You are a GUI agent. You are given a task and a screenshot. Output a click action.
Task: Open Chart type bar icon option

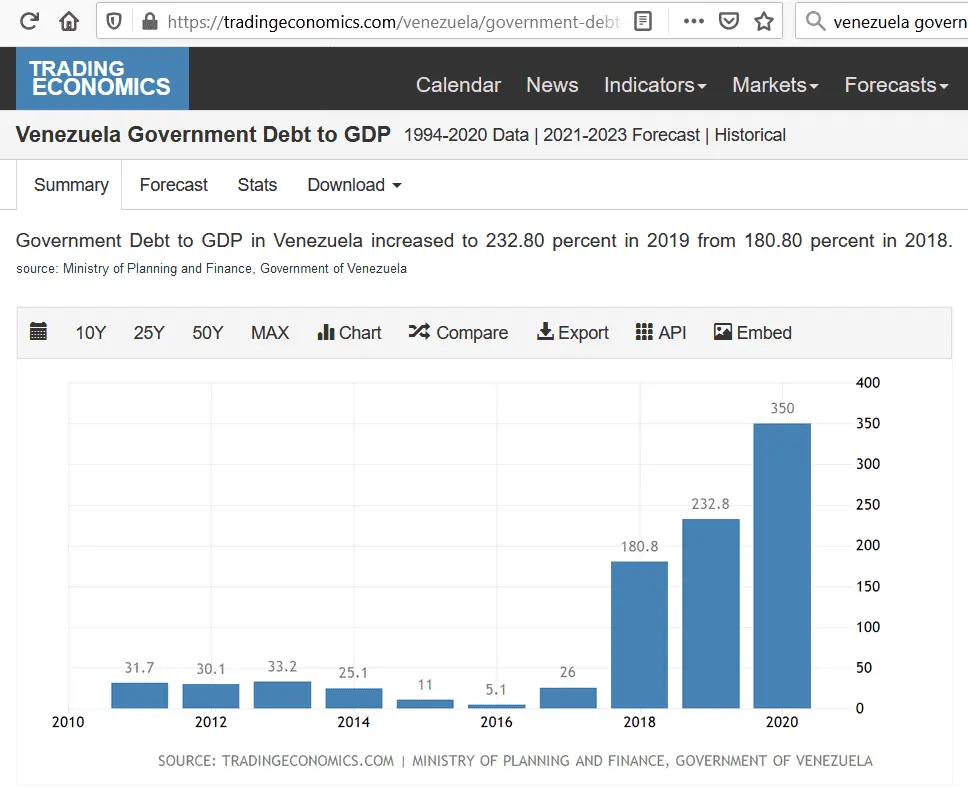(349, 333)
